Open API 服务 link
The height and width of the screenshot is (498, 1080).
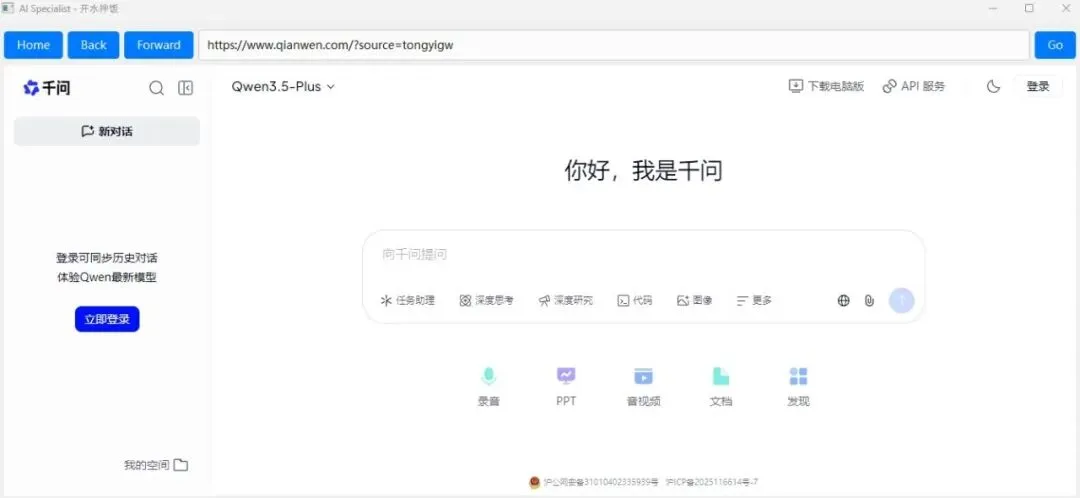(x=913, y=86)
